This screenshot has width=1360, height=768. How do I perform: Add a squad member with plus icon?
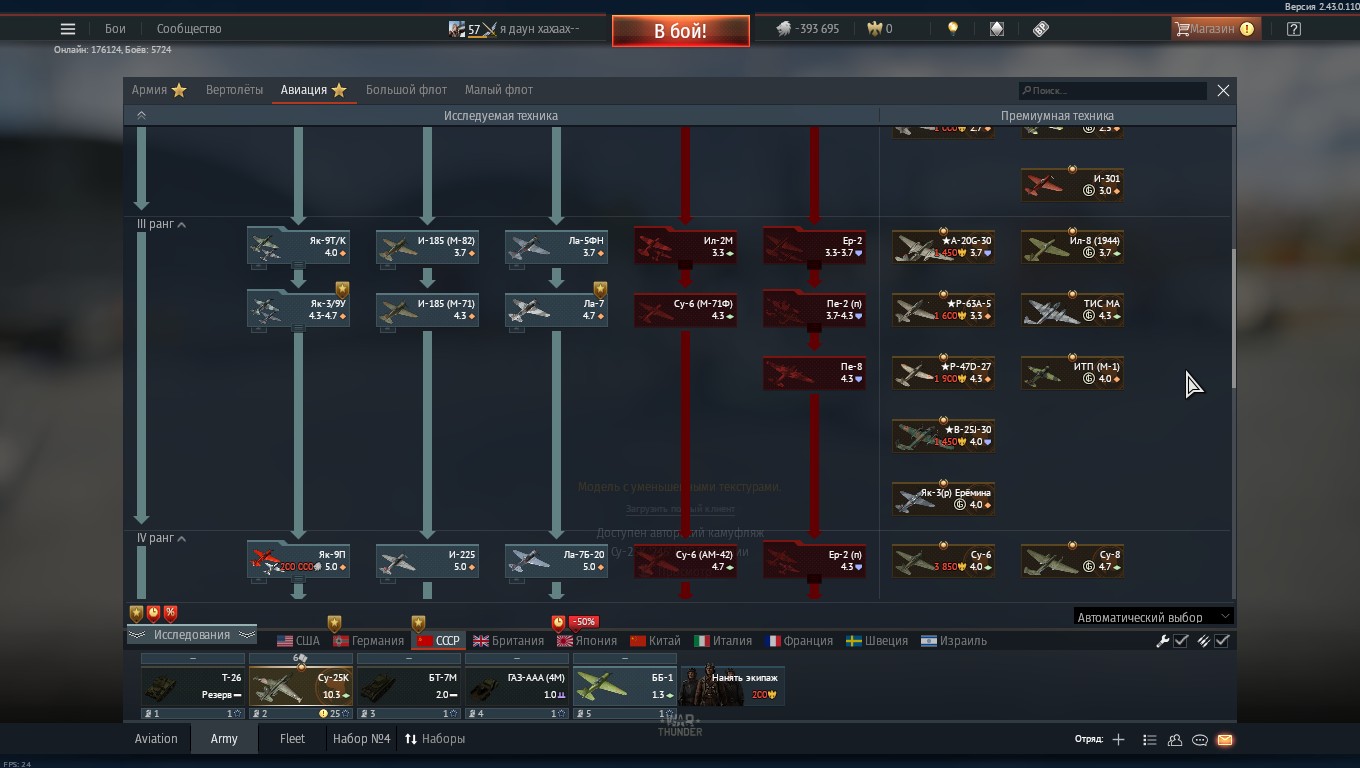1118,740
